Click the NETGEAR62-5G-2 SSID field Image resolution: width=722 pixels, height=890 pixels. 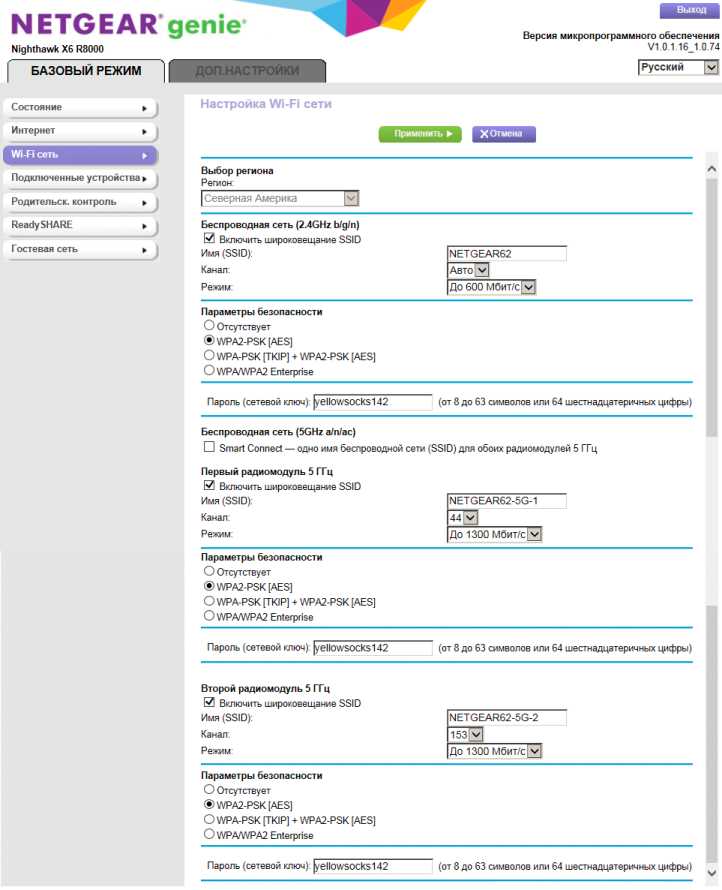(x=507, y=717)
